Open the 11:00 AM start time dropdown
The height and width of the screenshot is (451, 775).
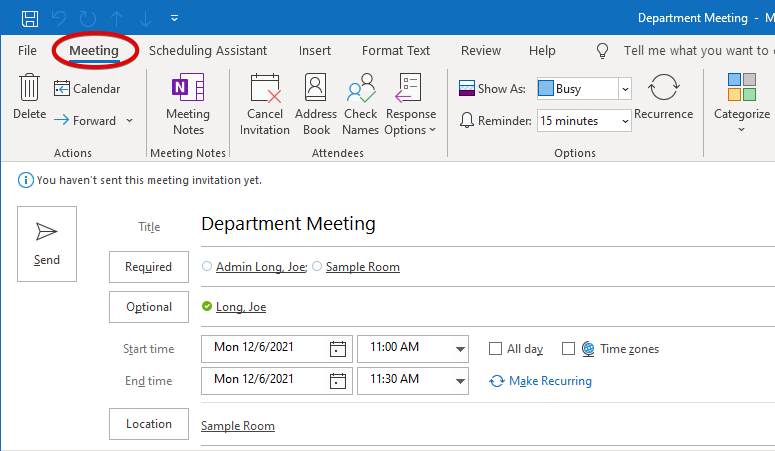pyautogui.click(x=460, y=349)
